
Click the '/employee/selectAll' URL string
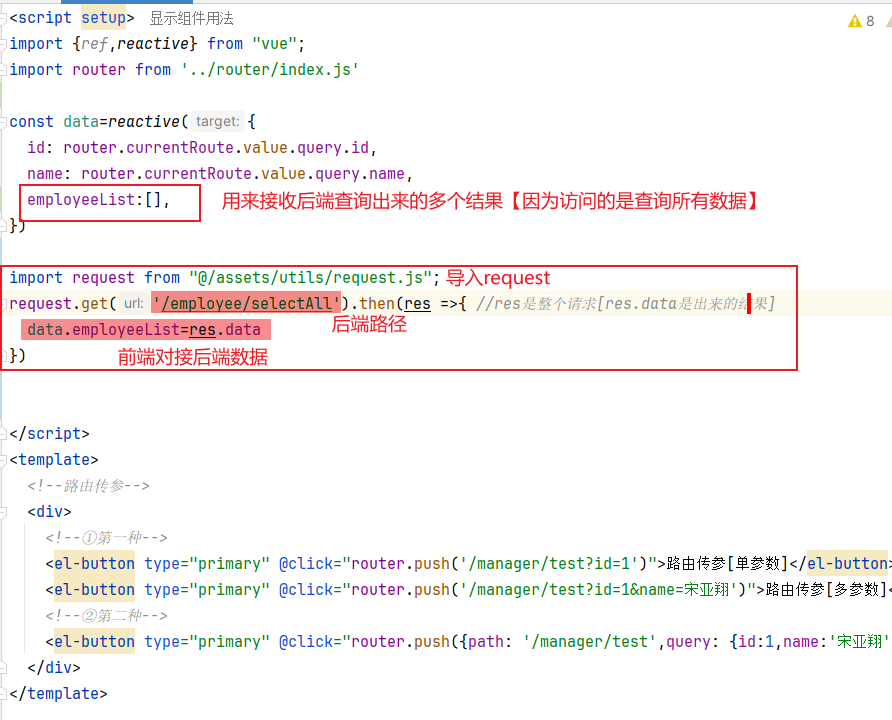[x=246, y=304]
